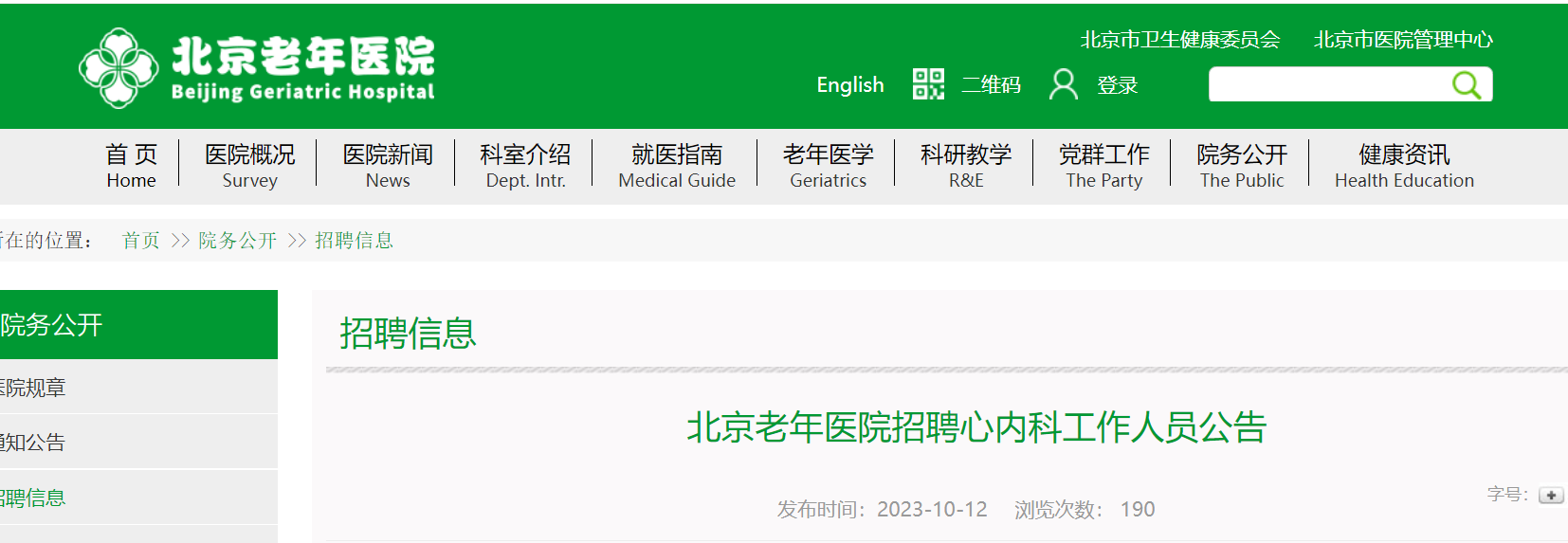Visit 北京市卫生健康委员会 link
Image resolution: width=1568 pixels, height=543 pixels.
1180,40
